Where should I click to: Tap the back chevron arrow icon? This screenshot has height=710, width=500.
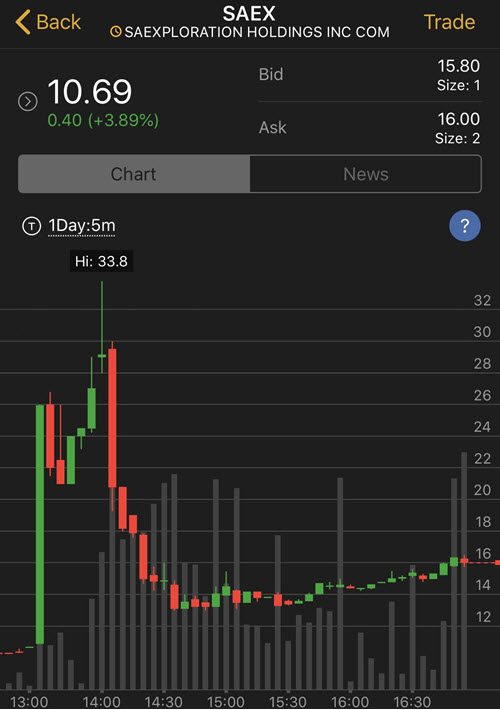[x=23, y=22]
